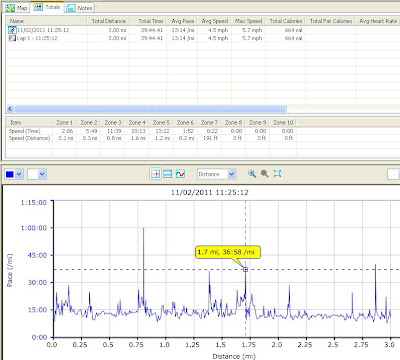400x360 pixels.
Task: Click the Zone 4 column header
Action: point(137,123)
